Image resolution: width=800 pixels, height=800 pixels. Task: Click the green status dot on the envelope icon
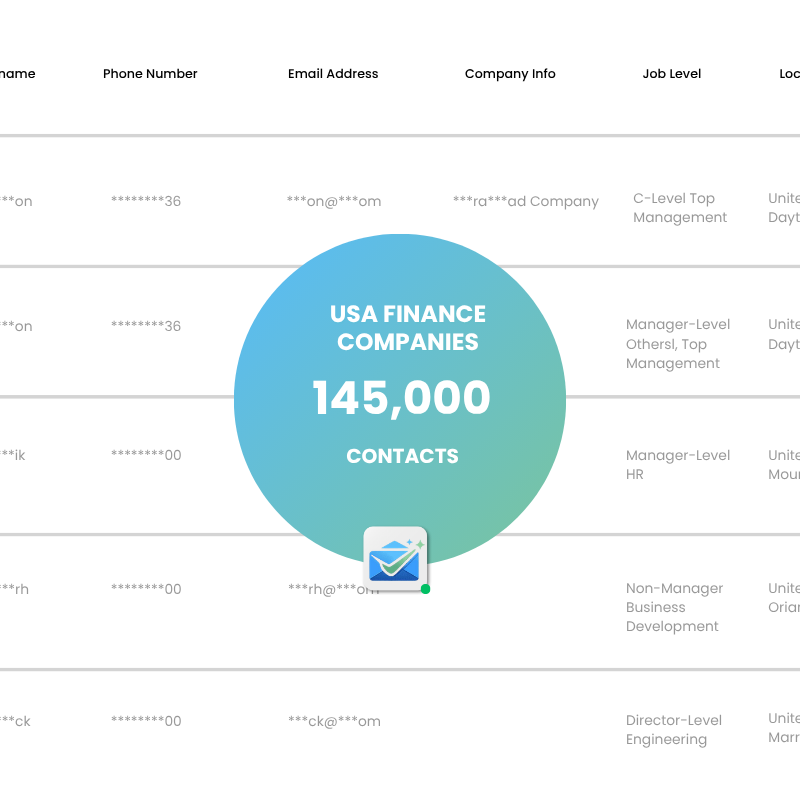point(425,589)
